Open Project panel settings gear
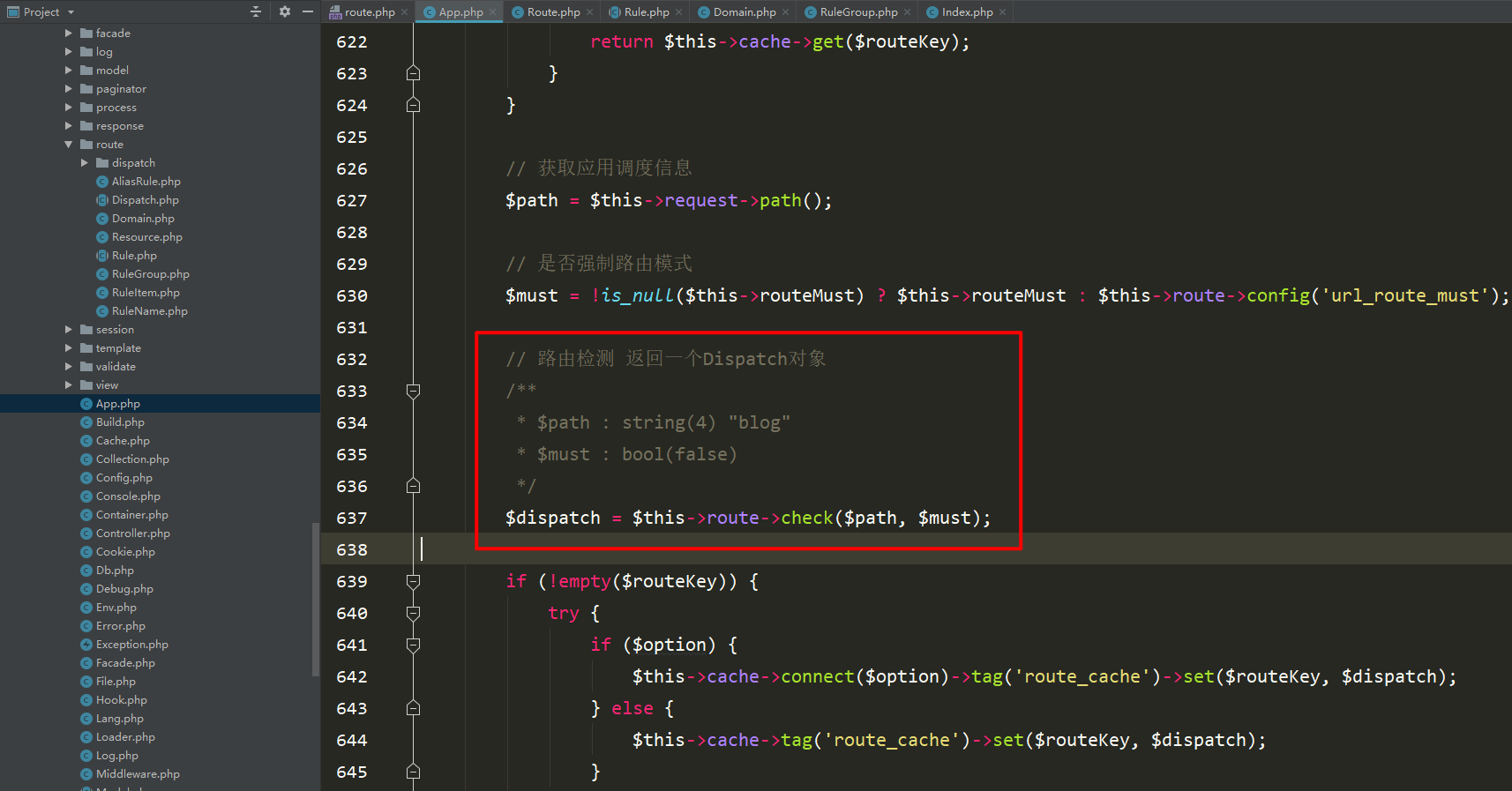This screenshot has width=1512, height=791. coord(284,11)
